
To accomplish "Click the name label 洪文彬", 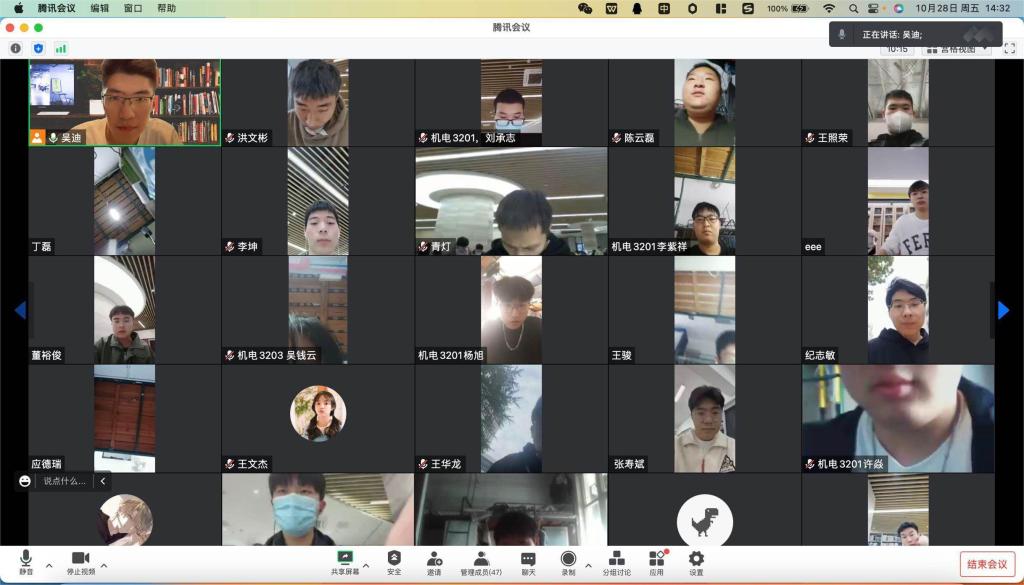I will pyautogui.click(x=253, y=138).
